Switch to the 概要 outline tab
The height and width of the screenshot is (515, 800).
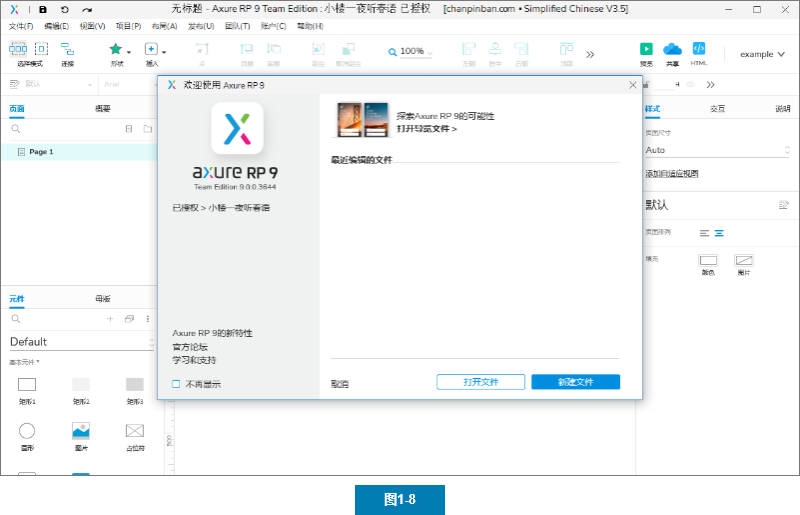(x=103, y=108)
